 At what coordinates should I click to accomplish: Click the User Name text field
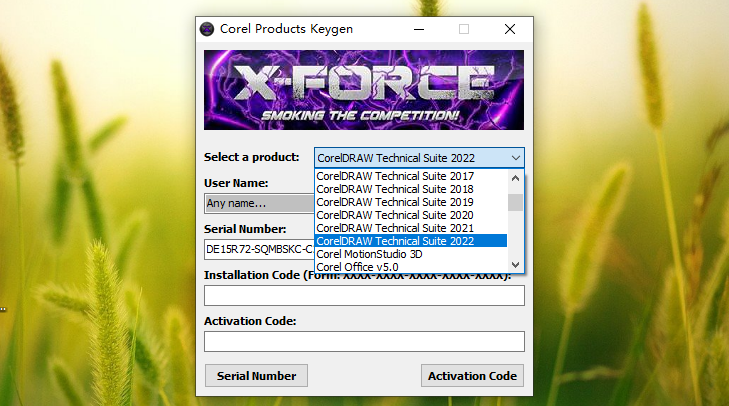[258, 203]
